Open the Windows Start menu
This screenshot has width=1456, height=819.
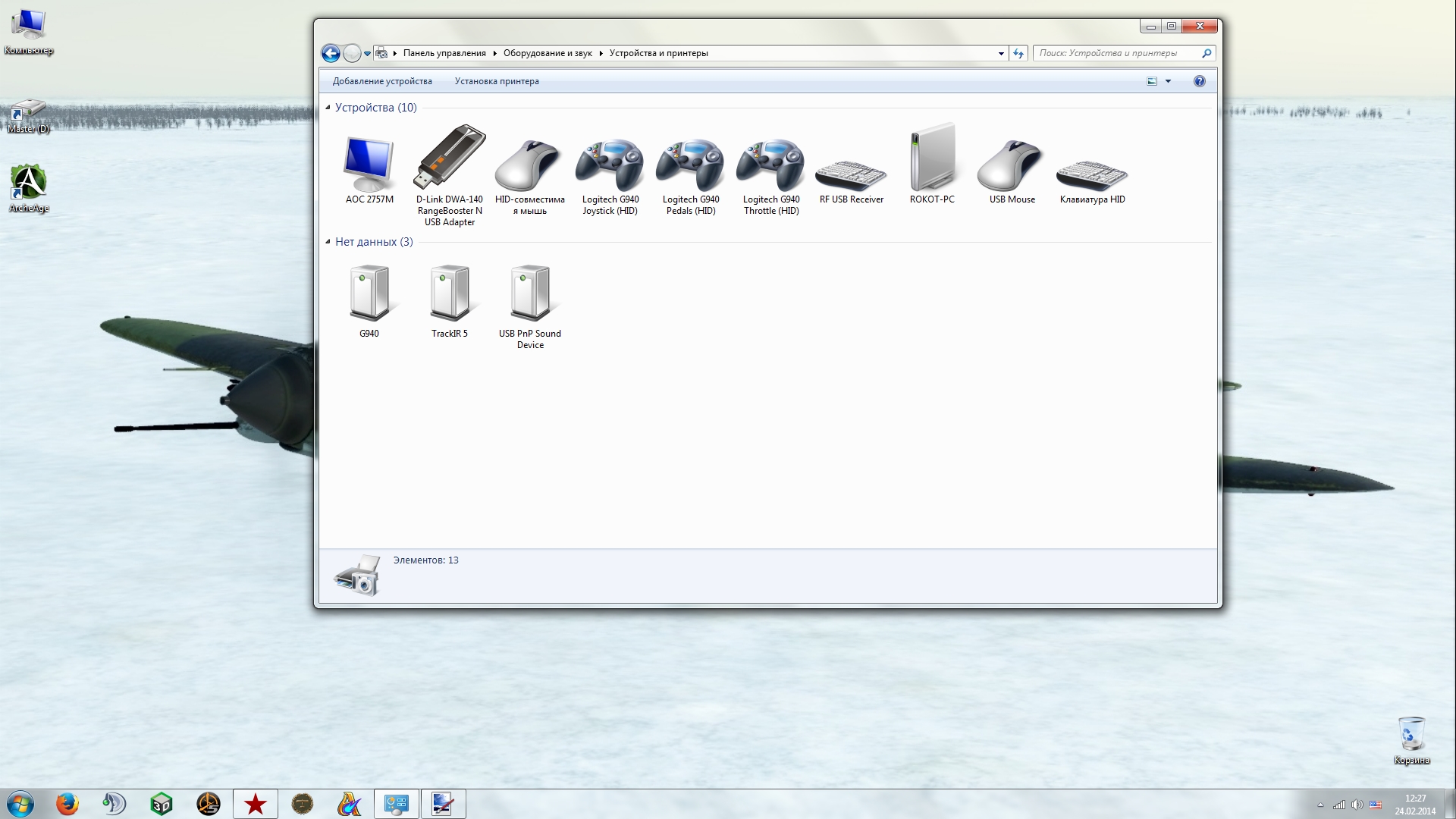coord(20,804)
